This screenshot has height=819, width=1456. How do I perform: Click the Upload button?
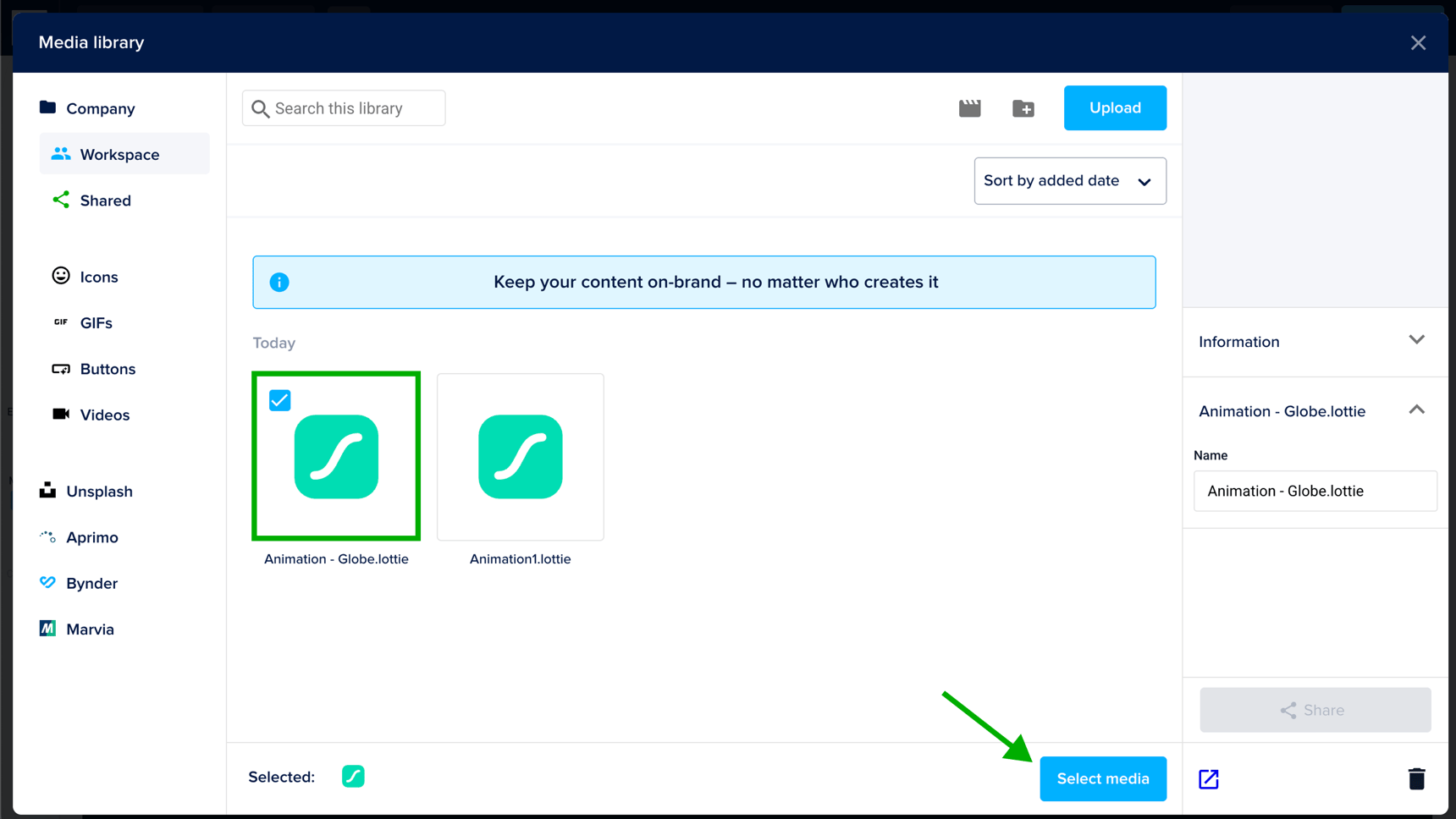[x=1114, y=108]
